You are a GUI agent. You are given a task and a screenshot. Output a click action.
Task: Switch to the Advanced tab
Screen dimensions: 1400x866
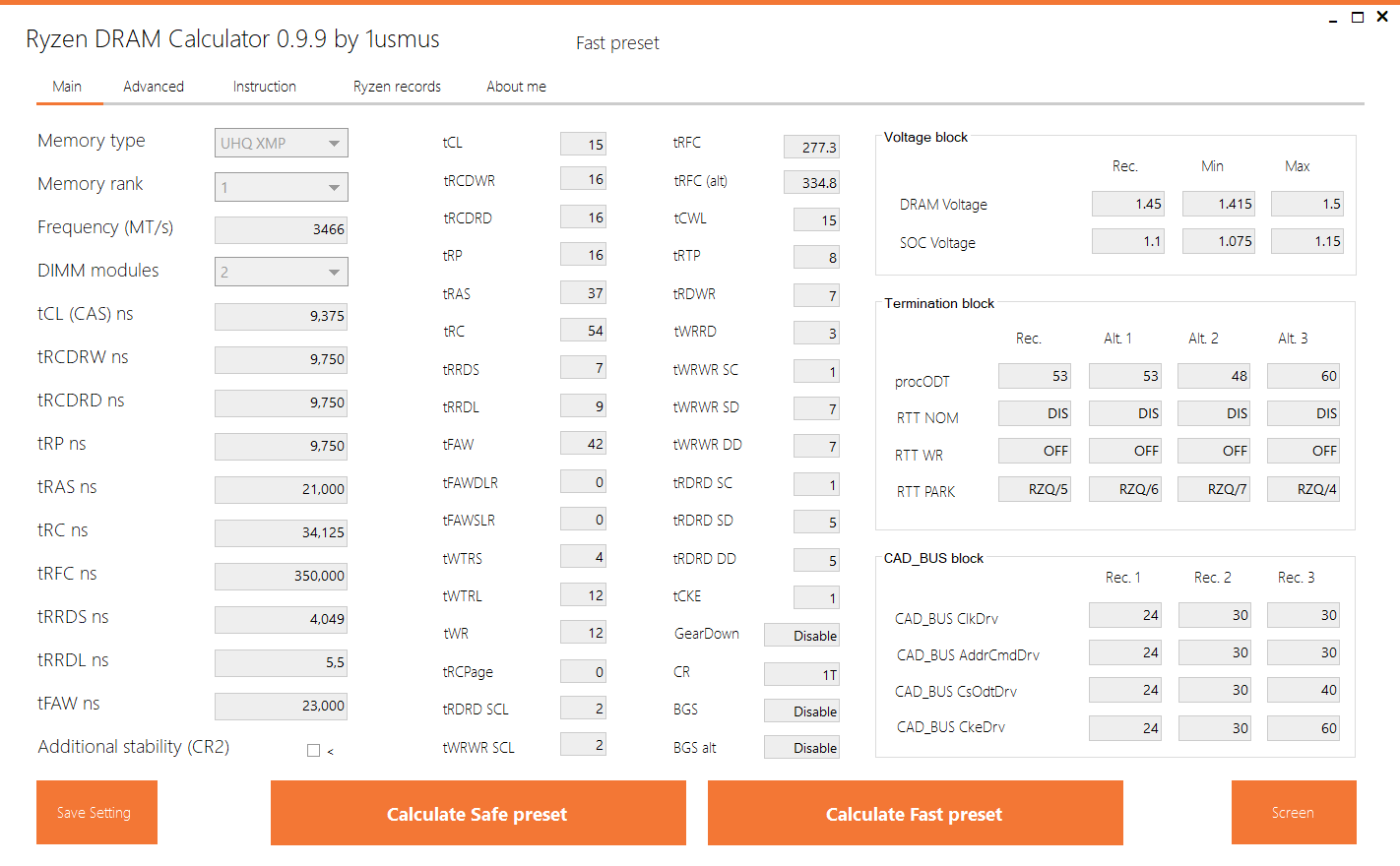(x=154, y=87)
